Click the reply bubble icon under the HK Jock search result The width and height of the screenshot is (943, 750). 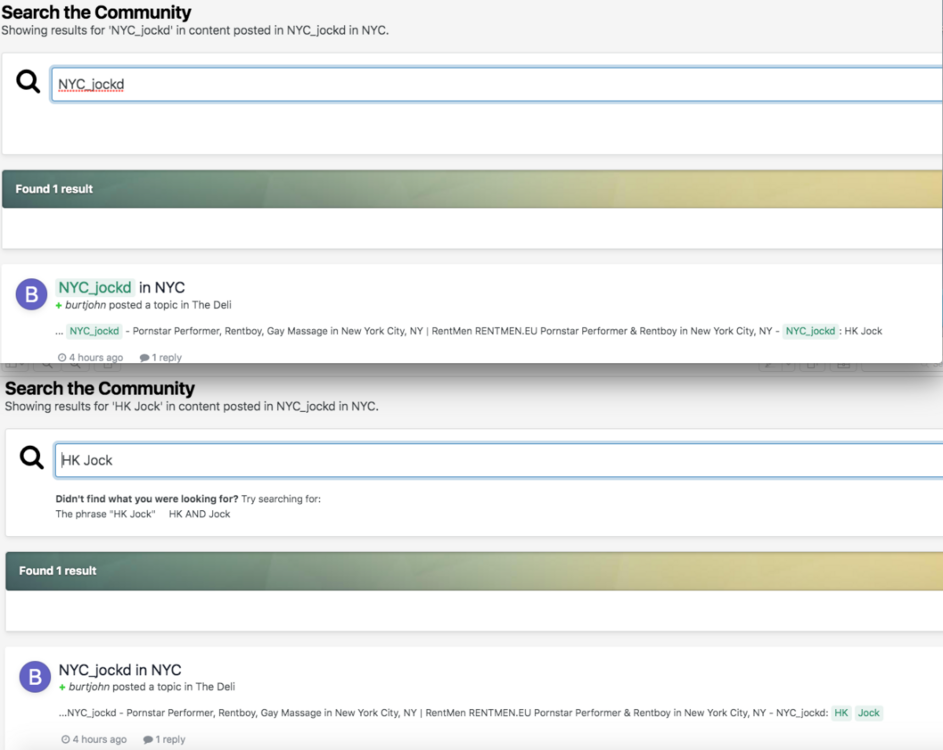pyautogui.click(x=148, y=740)
